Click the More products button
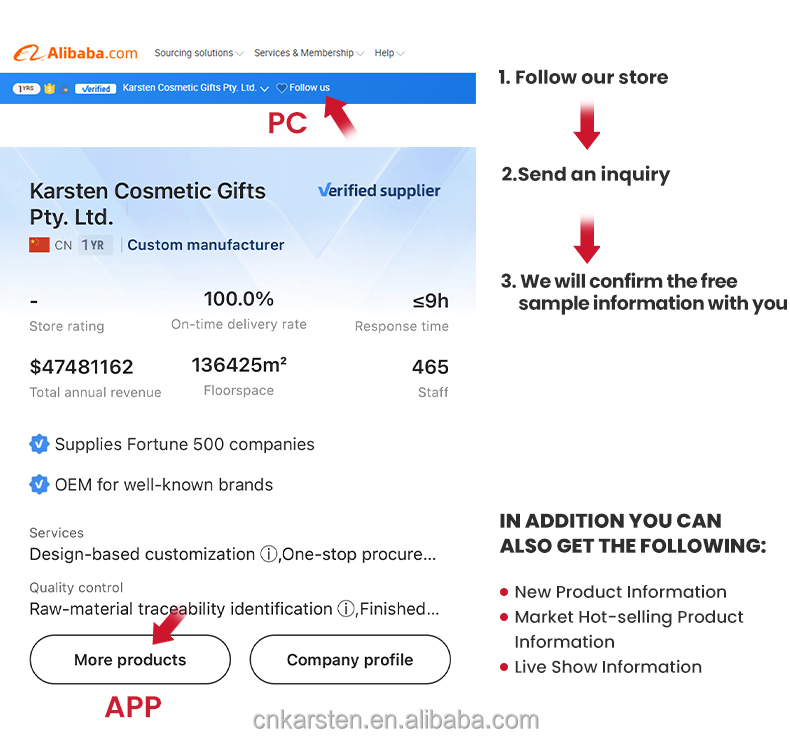790x738 pixels. (x=130, y=660)
